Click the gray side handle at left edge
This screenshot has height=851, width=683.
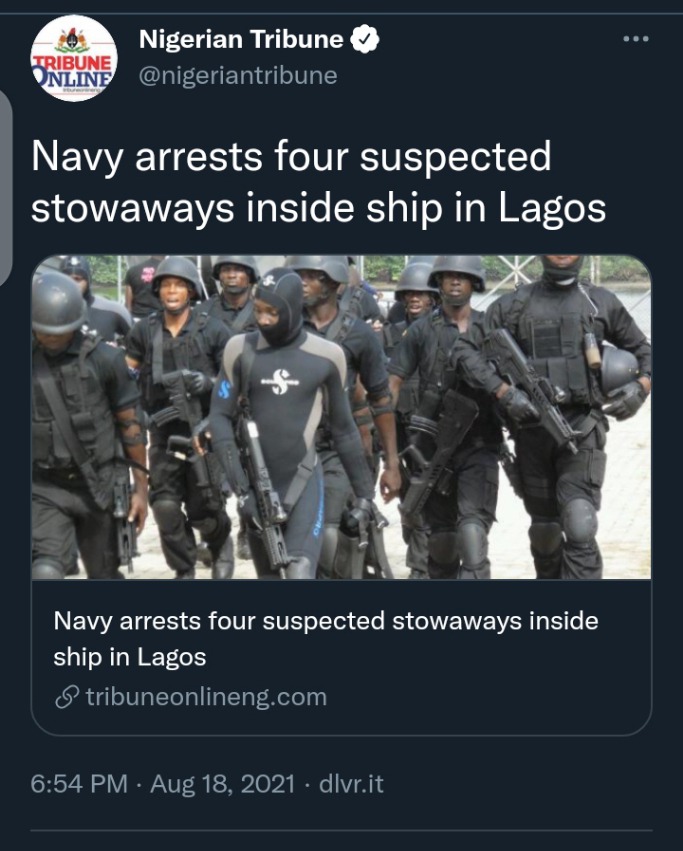click(x=5, y=187)
